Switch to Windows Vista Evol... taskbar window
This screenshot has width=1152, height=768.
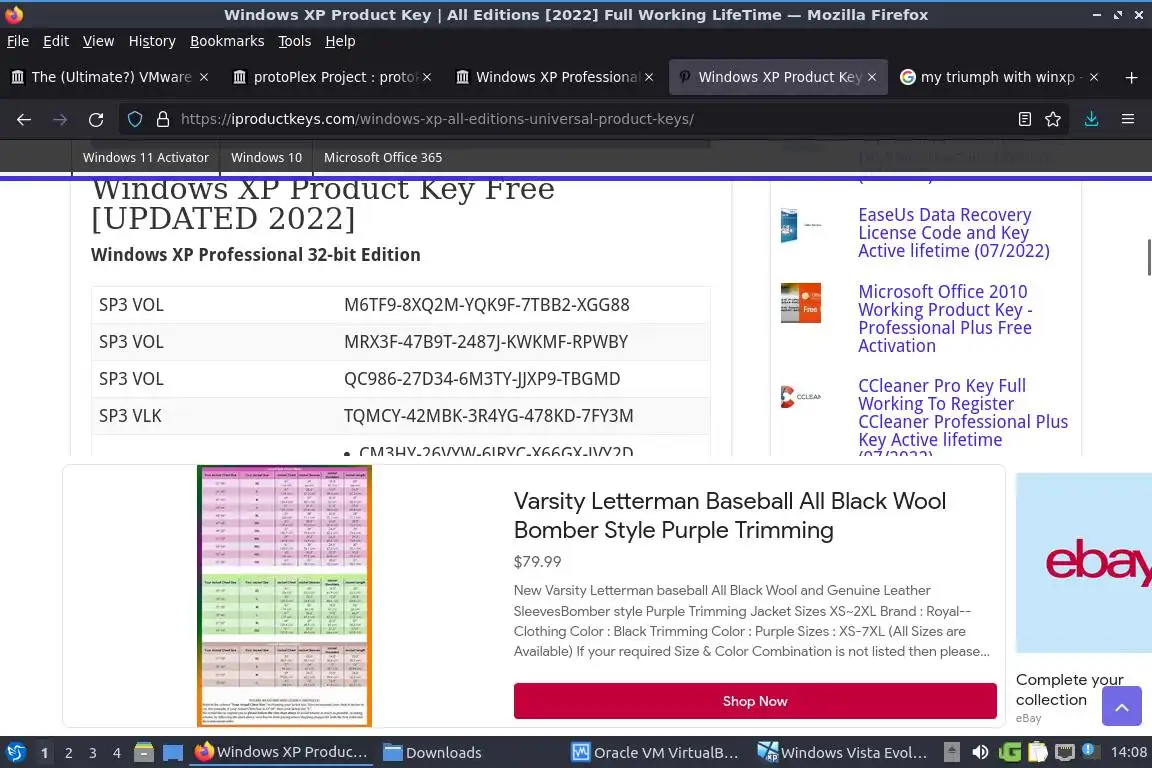tap(843, 753)
